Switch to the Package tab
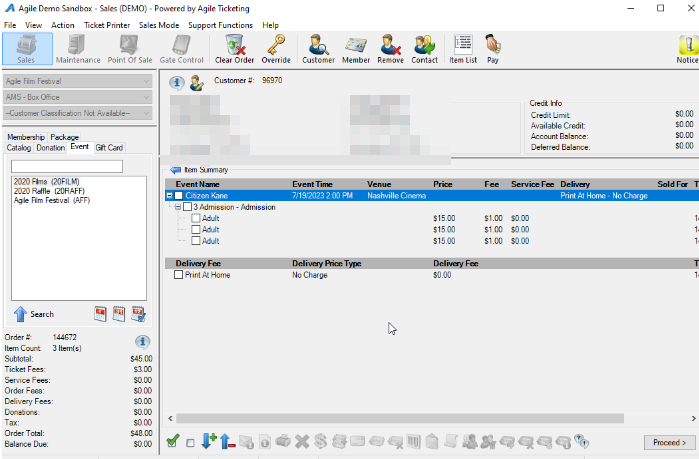 pos(64,137)
